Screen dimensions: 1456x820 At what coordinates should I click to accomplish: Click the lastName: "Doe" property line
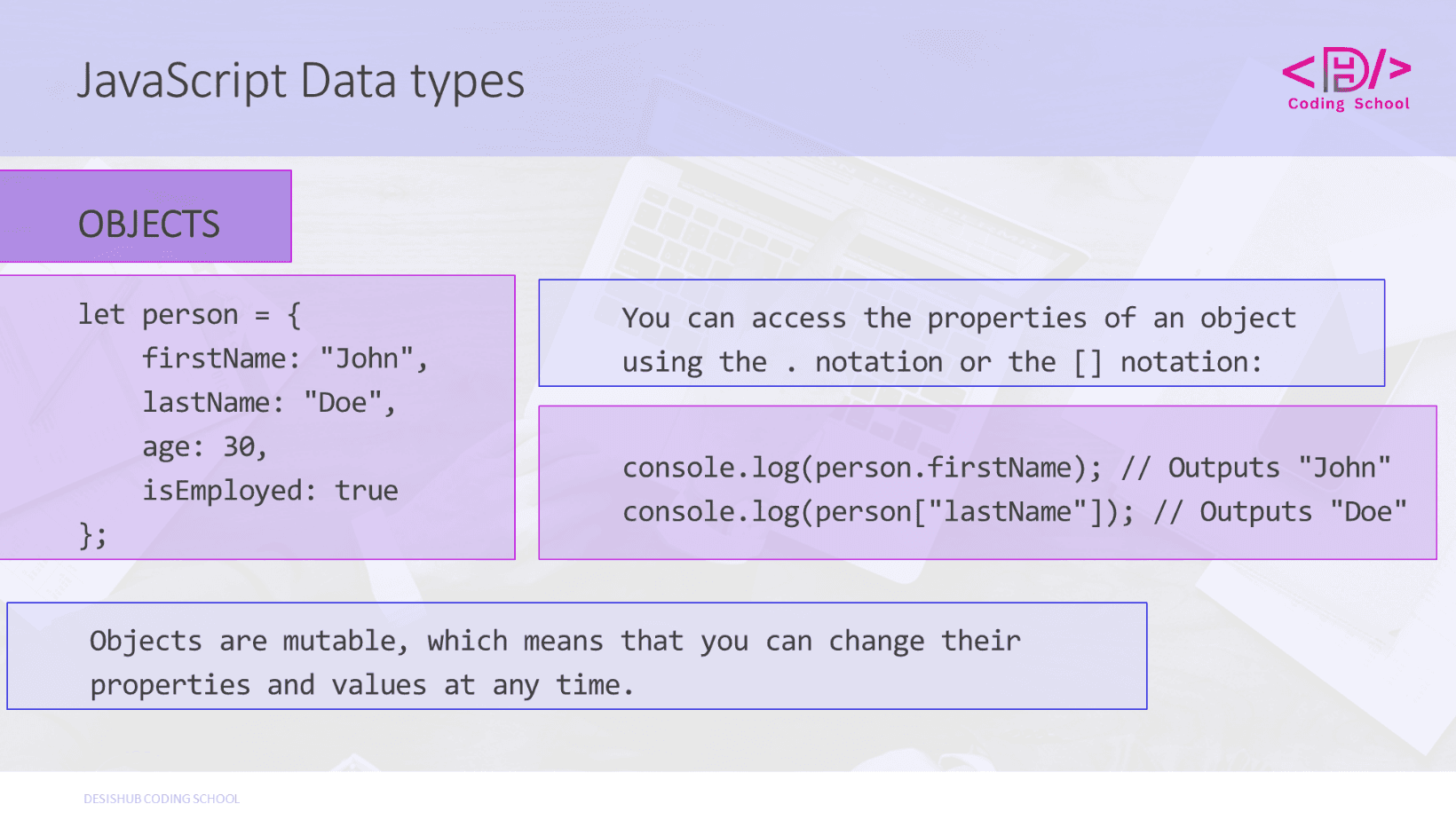[268, 403]
